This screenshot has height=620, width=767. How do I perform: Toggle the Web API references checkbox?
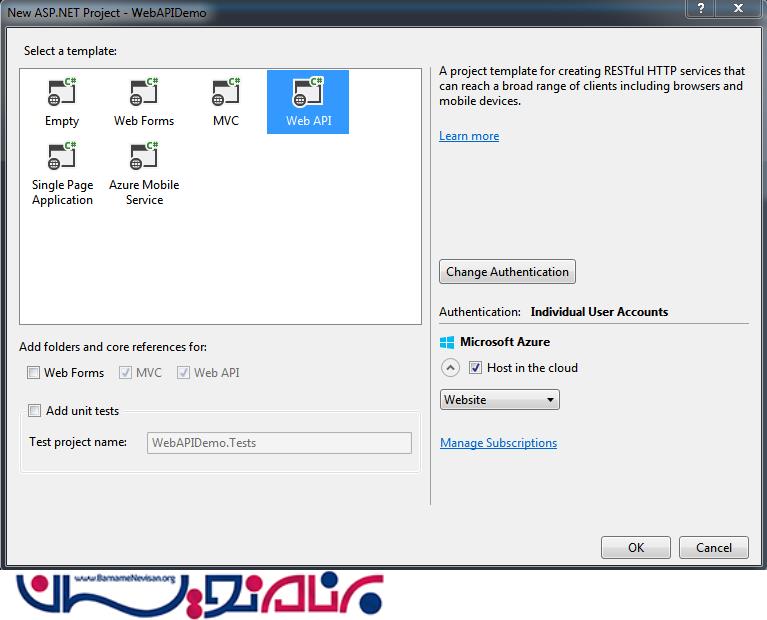tap(183, 373)
